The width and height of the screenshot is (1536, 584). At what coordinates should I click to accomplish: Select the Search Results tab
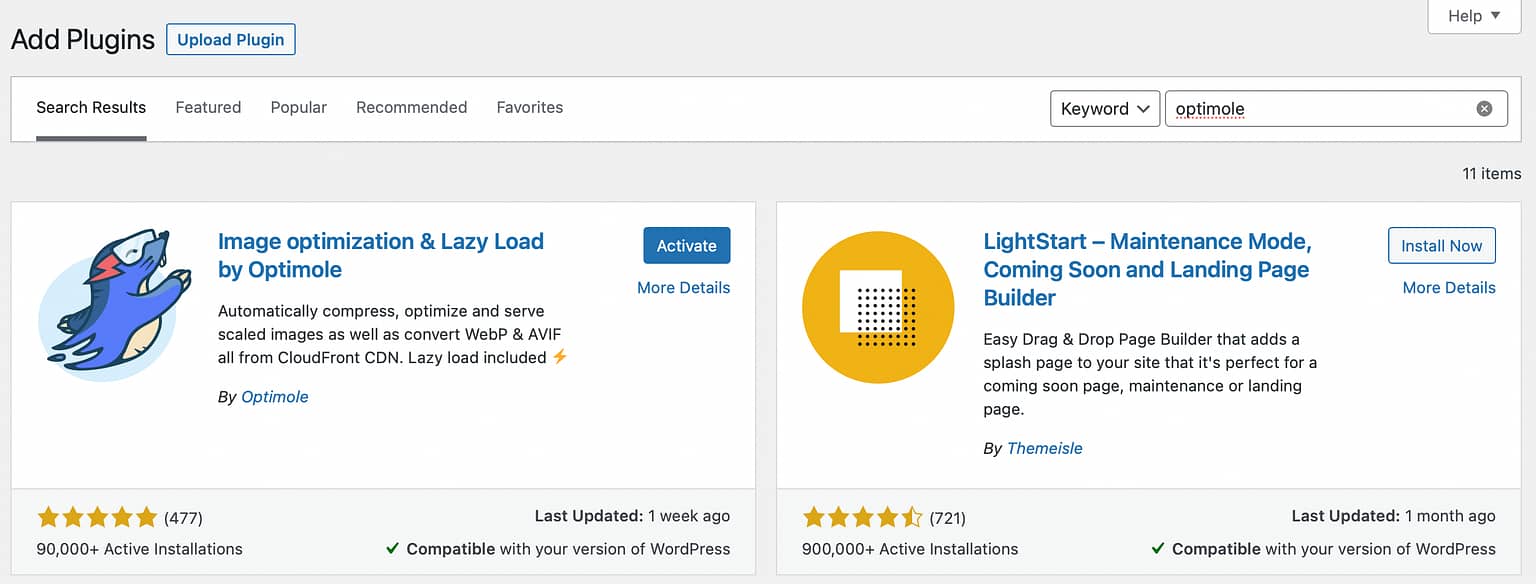pos(91,107)
